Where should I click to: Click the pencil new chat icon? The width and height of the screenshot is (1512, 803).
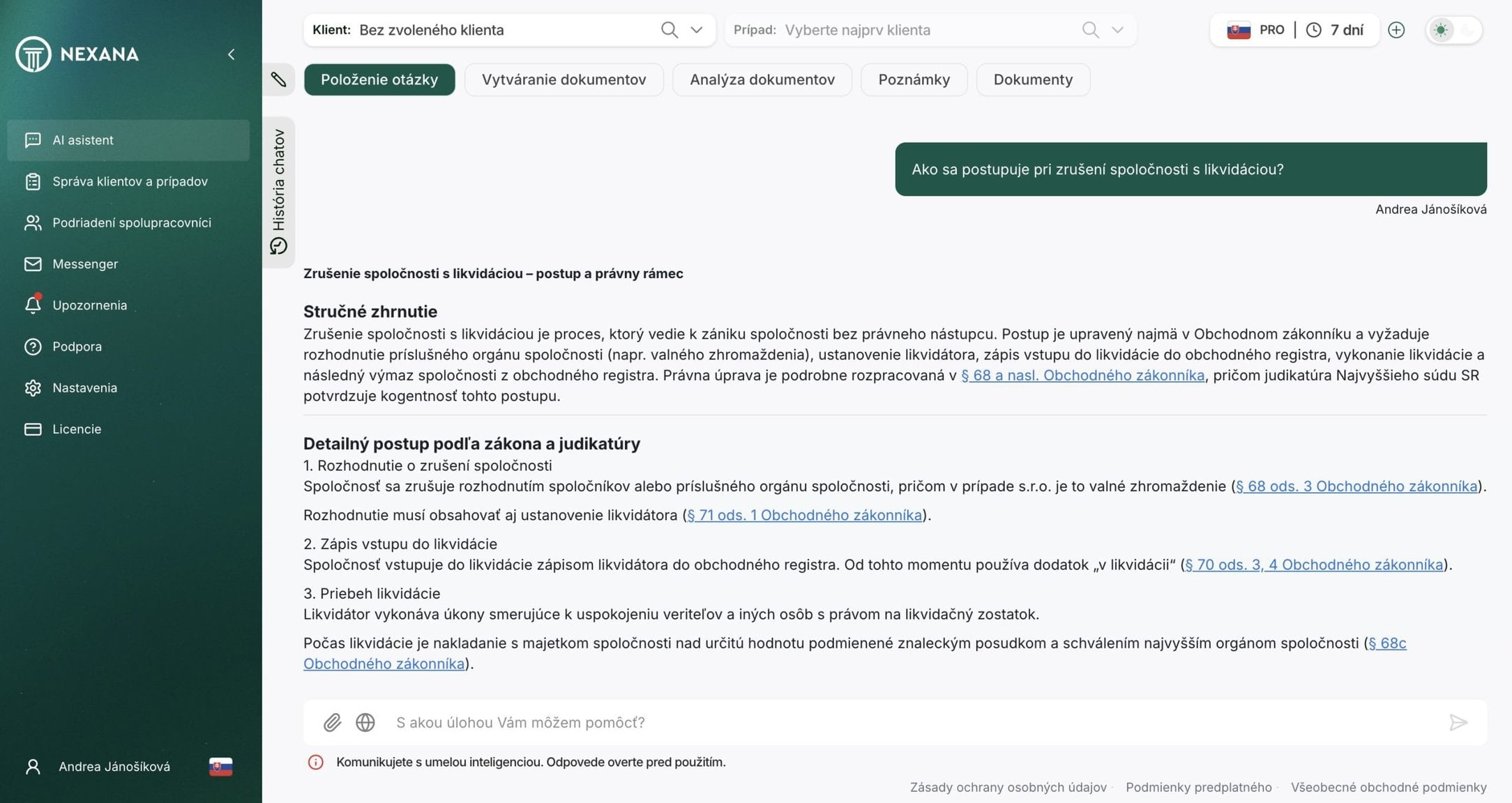[x=278, y=79]
